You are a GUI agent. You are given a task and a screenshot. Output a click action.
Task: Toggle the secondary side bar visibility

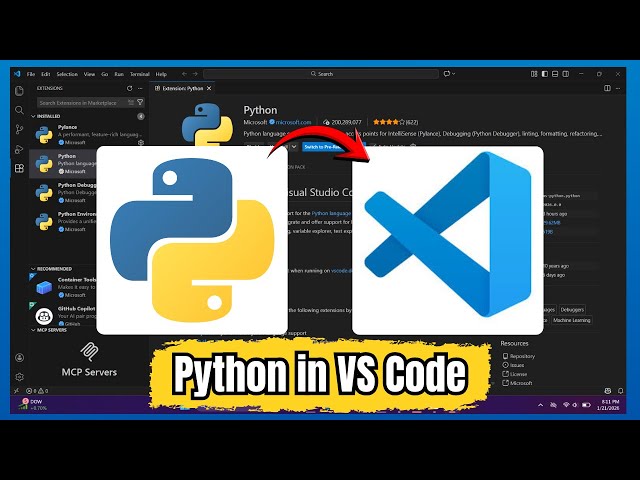click(566, 74)
